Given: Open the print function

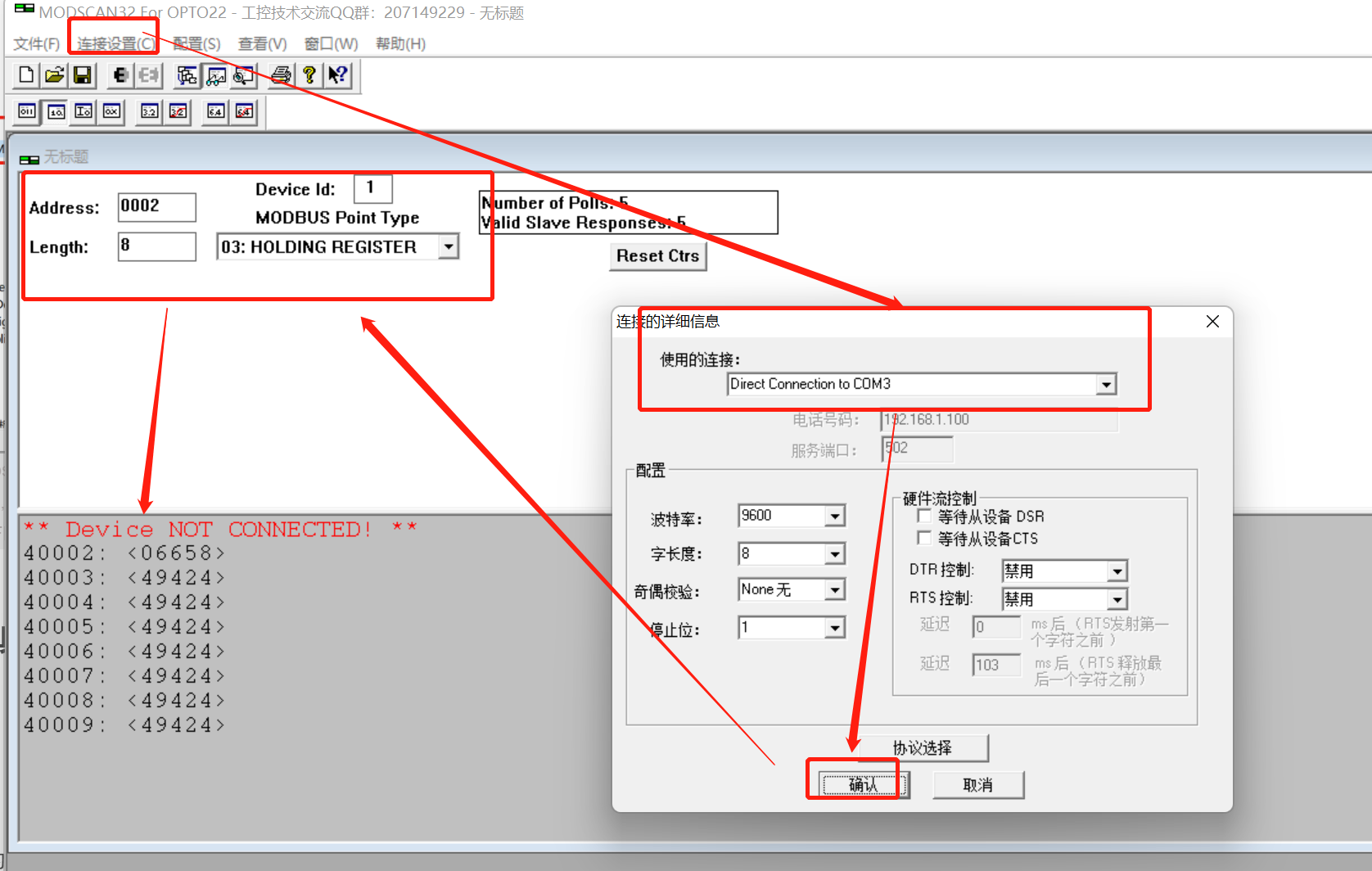Looking at the screenshot, I should pos(279,74).
